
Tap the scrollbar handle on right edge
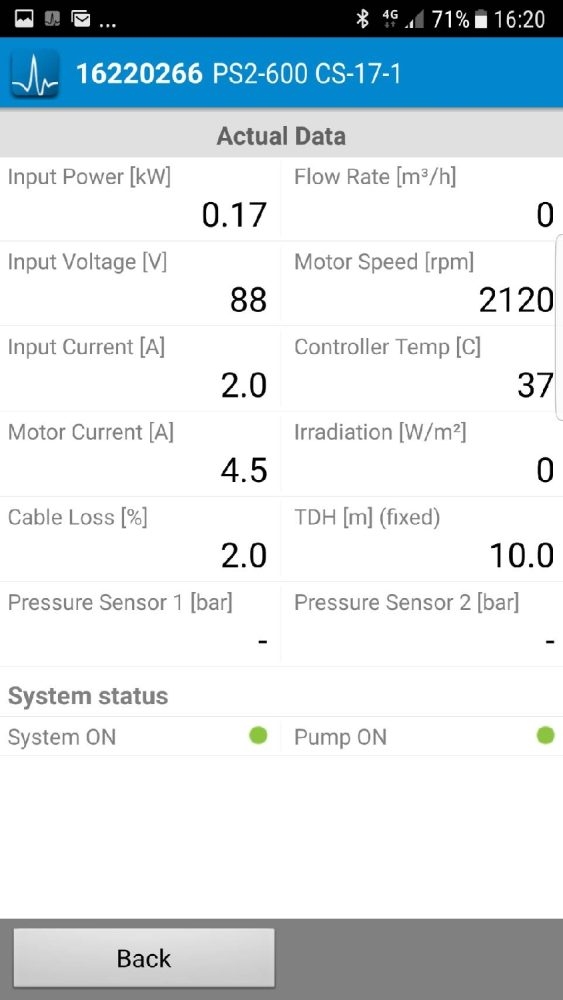[560, 327]
